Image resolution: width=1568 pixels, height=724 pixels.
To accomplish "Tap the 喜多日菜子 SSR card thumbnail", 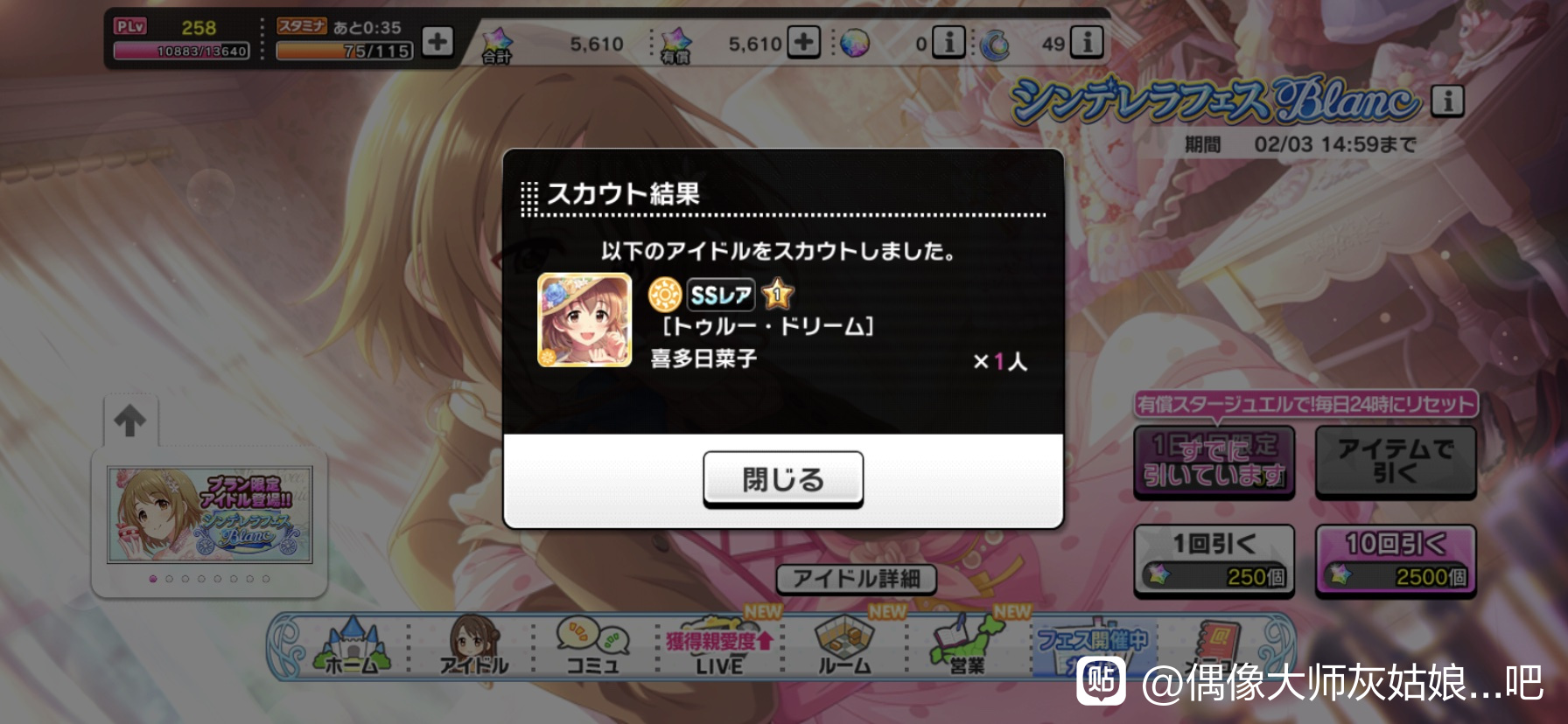I will click(584, 320).
